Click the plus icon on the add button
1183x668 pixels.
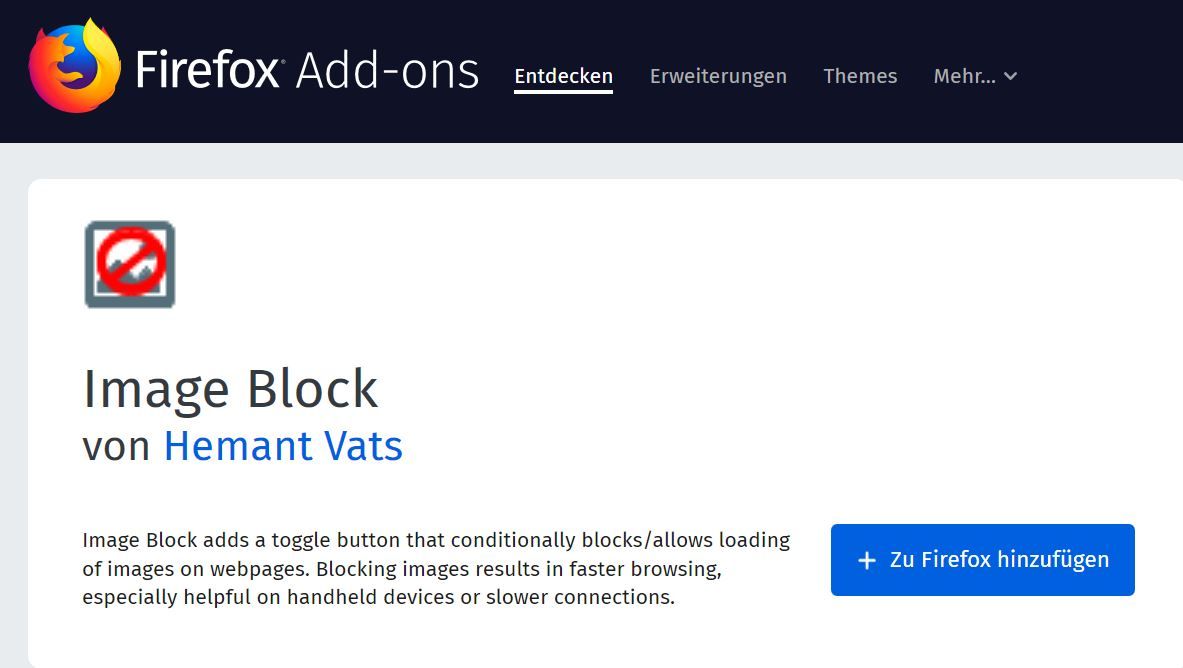tap(867, 560)
